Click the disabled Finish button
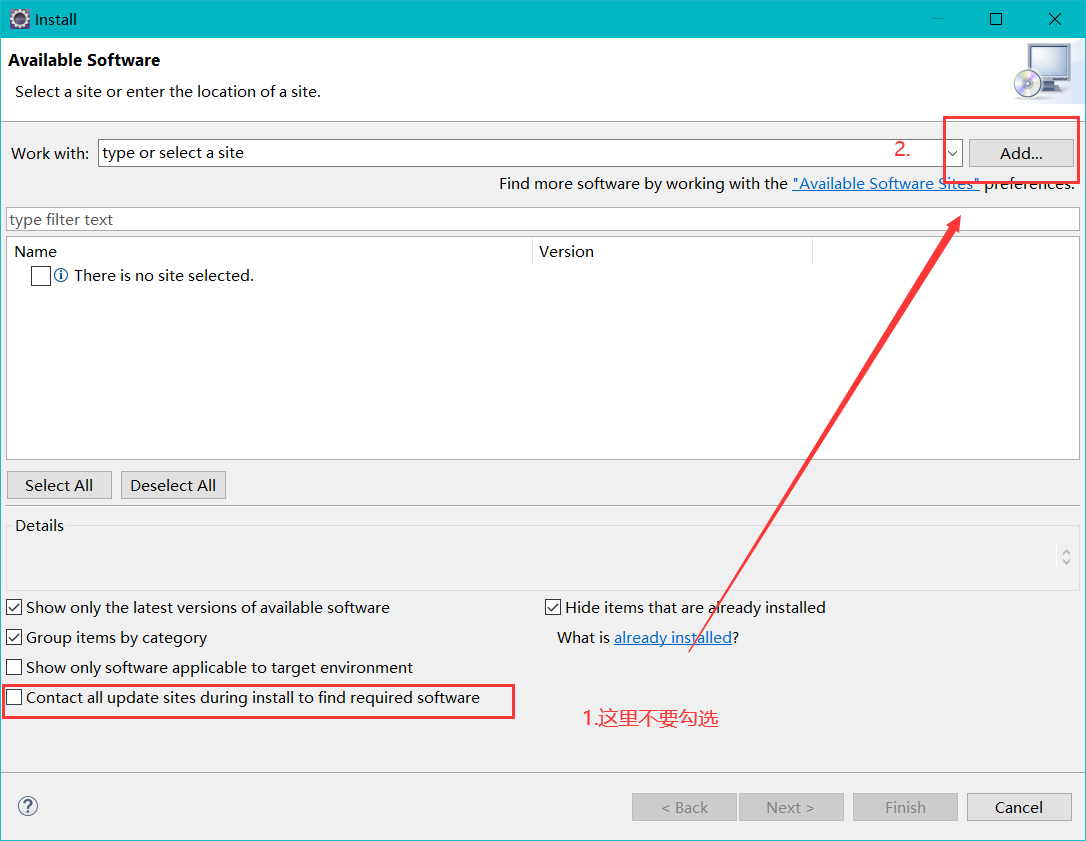 click(x=905, y=807)
